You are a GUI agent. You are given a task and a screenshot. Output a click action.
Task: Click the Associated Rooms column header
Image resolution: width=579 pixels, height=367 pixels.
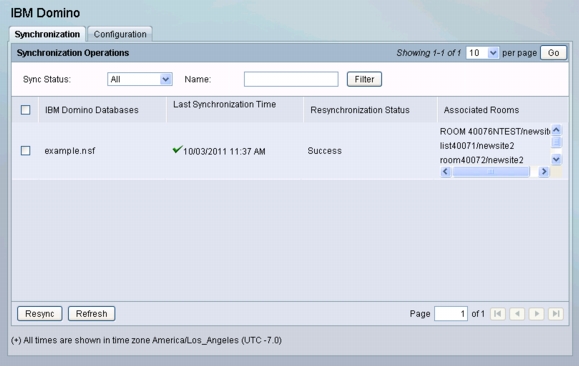tap(481, 110)
